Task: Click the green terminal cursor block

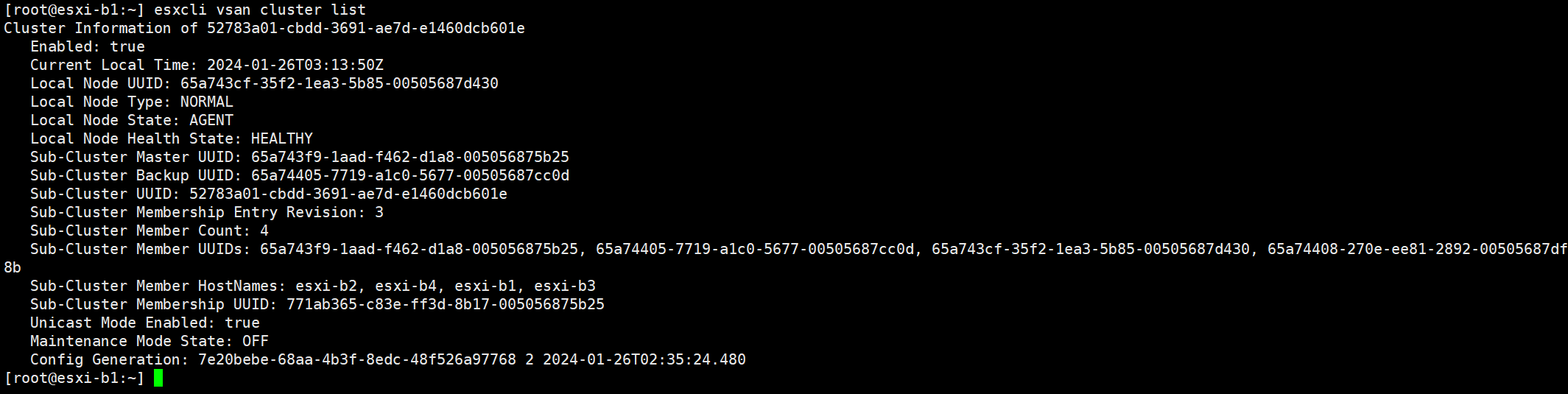Action: click(x=158, y=378)
